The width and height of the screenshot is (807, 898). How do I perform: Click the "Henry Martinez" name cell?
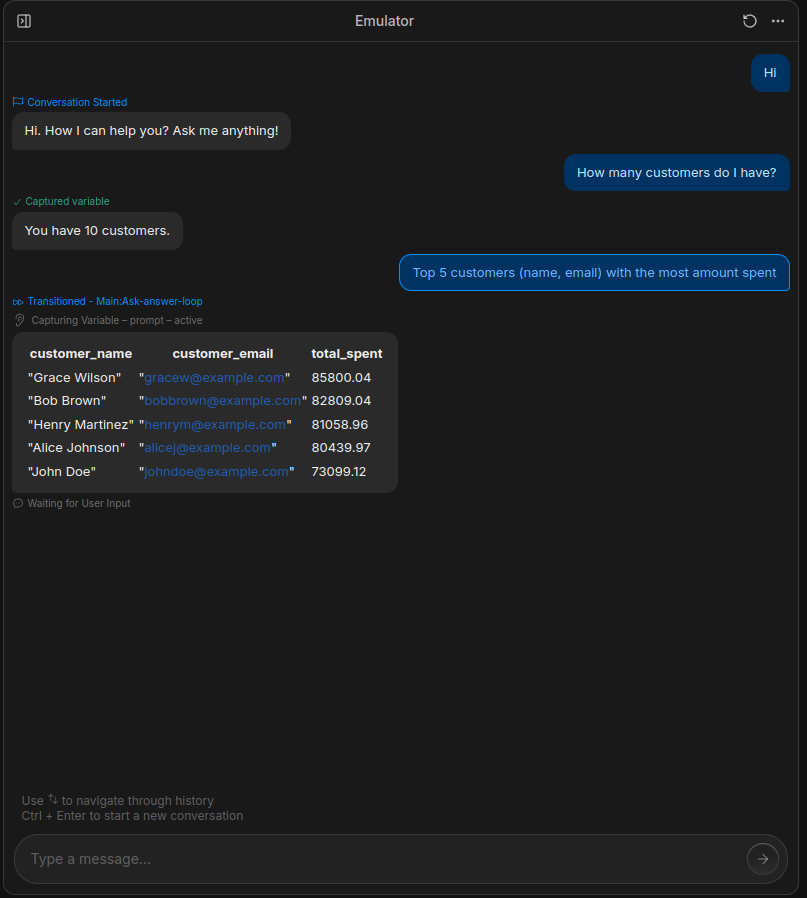pyautogui.click(x=81, y=424)
